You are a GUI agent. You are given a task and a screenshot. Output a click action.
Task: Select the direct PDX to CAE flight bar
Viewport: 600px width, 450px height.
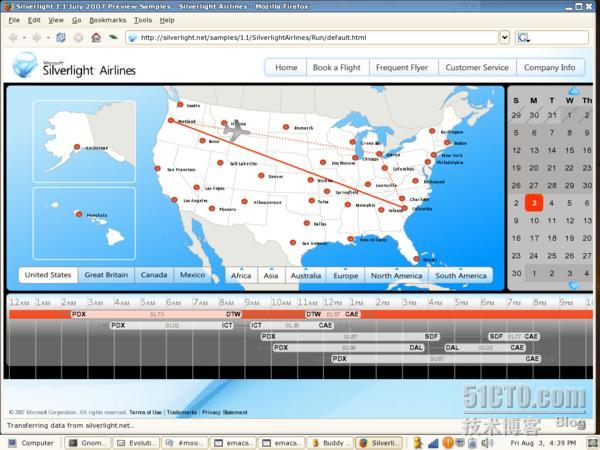436,359
